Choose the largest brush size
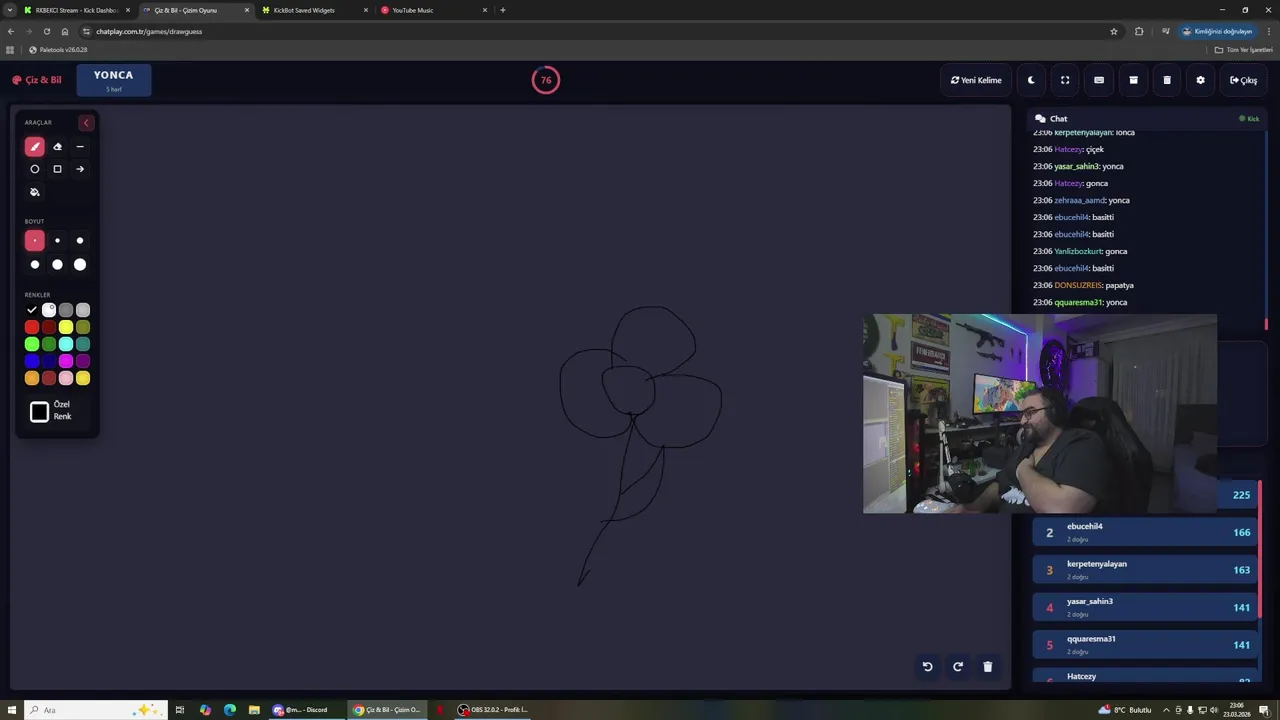The height and width of the screenshot is (720, 1280). point(80,264)
